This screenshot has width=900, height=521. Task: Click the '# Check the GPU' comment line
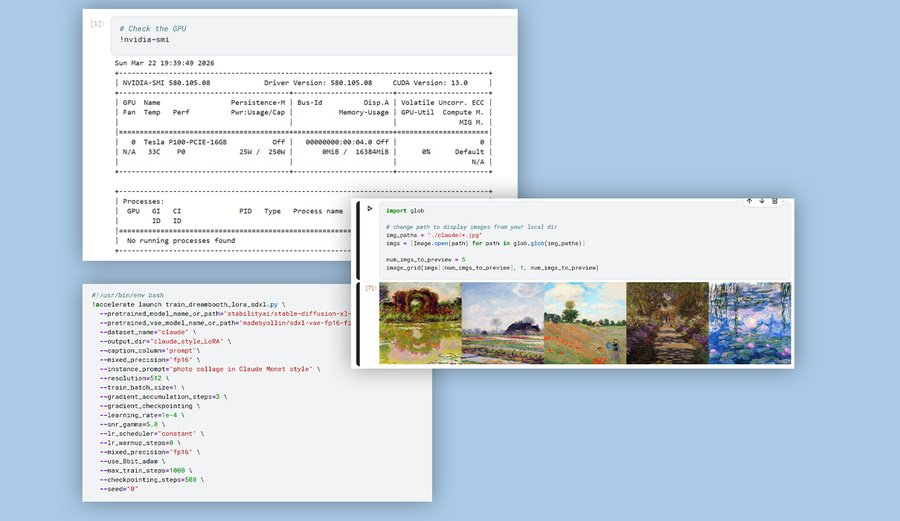[153, 28]
